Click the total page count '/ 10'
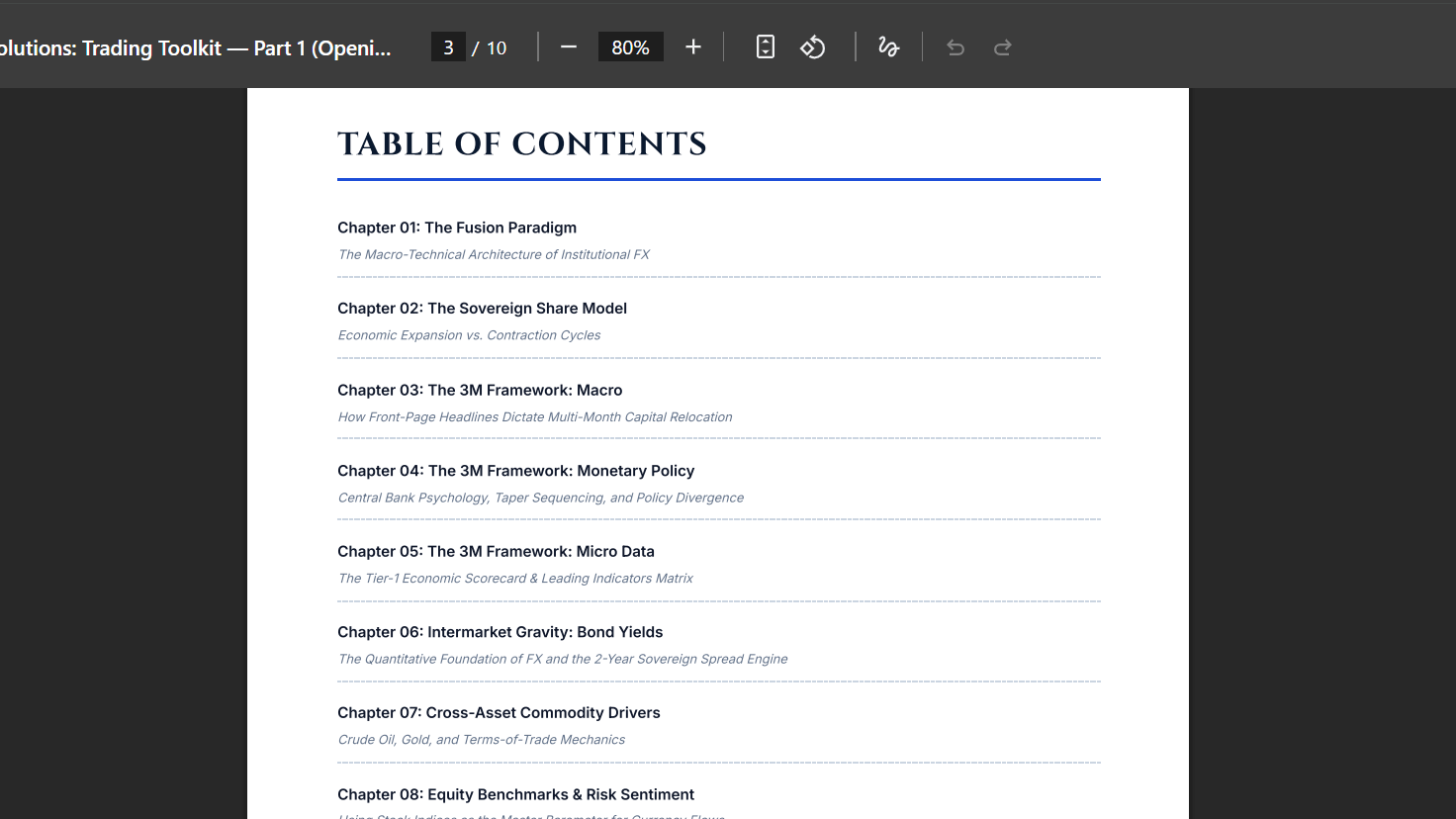 (489, 47)
